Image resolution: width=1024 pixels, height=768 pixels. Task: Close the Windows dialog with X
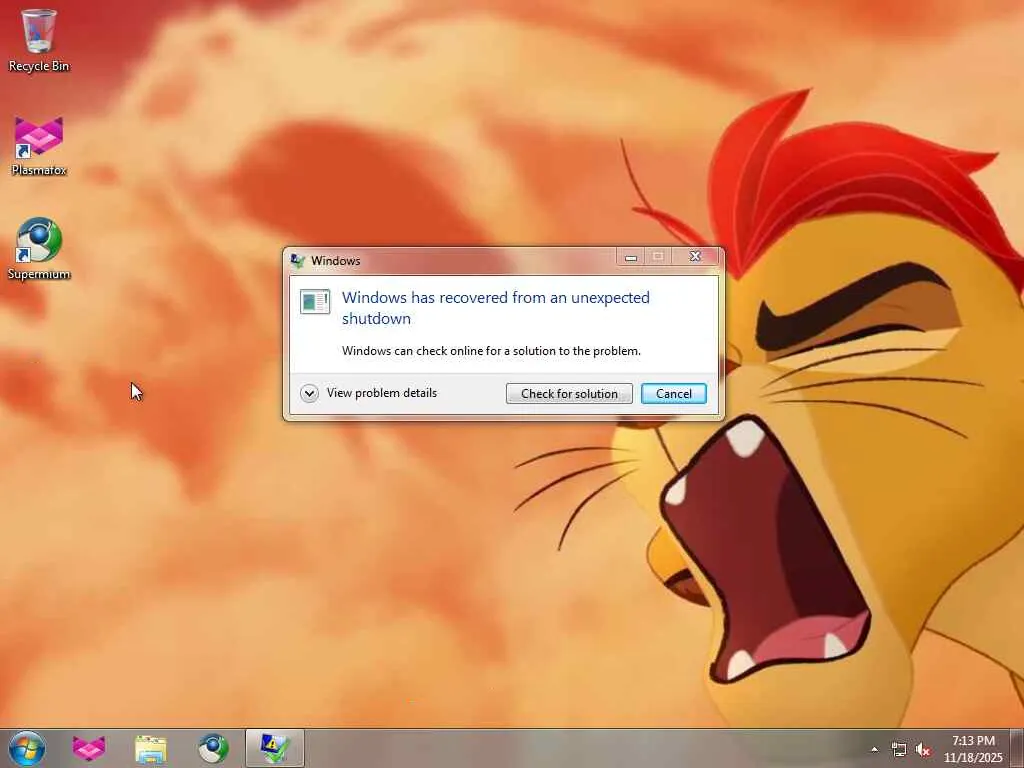[696, 257]
